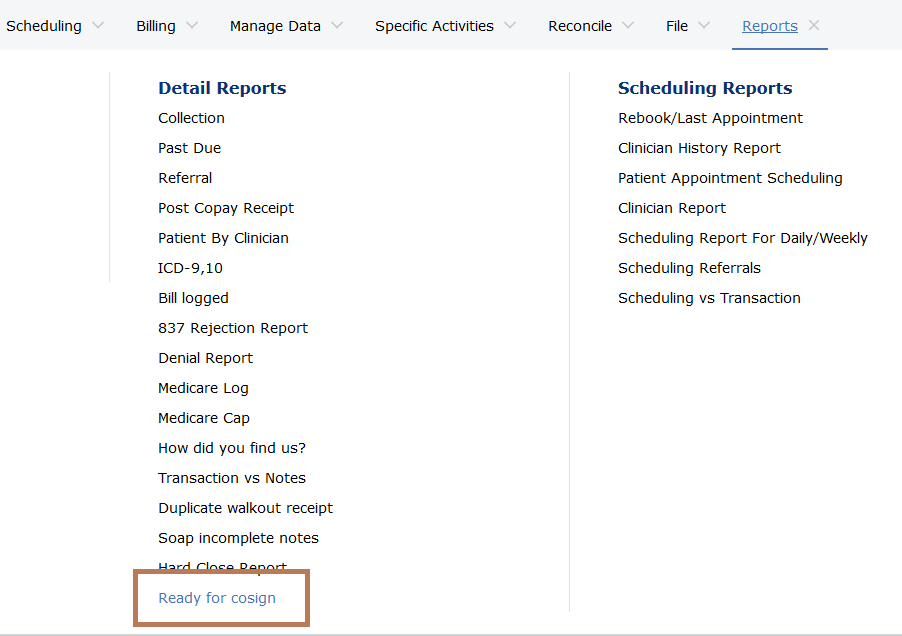
Task: Expand the File menu chevron
Action: [704, 26]
